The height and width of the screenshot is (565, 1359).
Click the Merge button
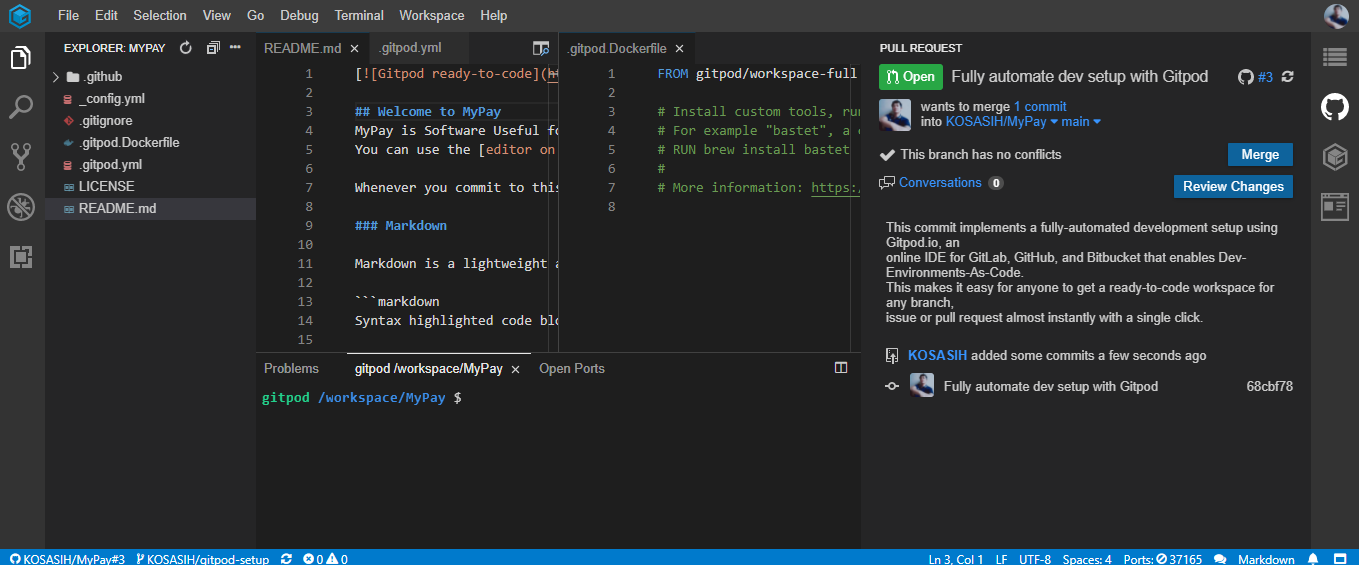point(1260,154)
